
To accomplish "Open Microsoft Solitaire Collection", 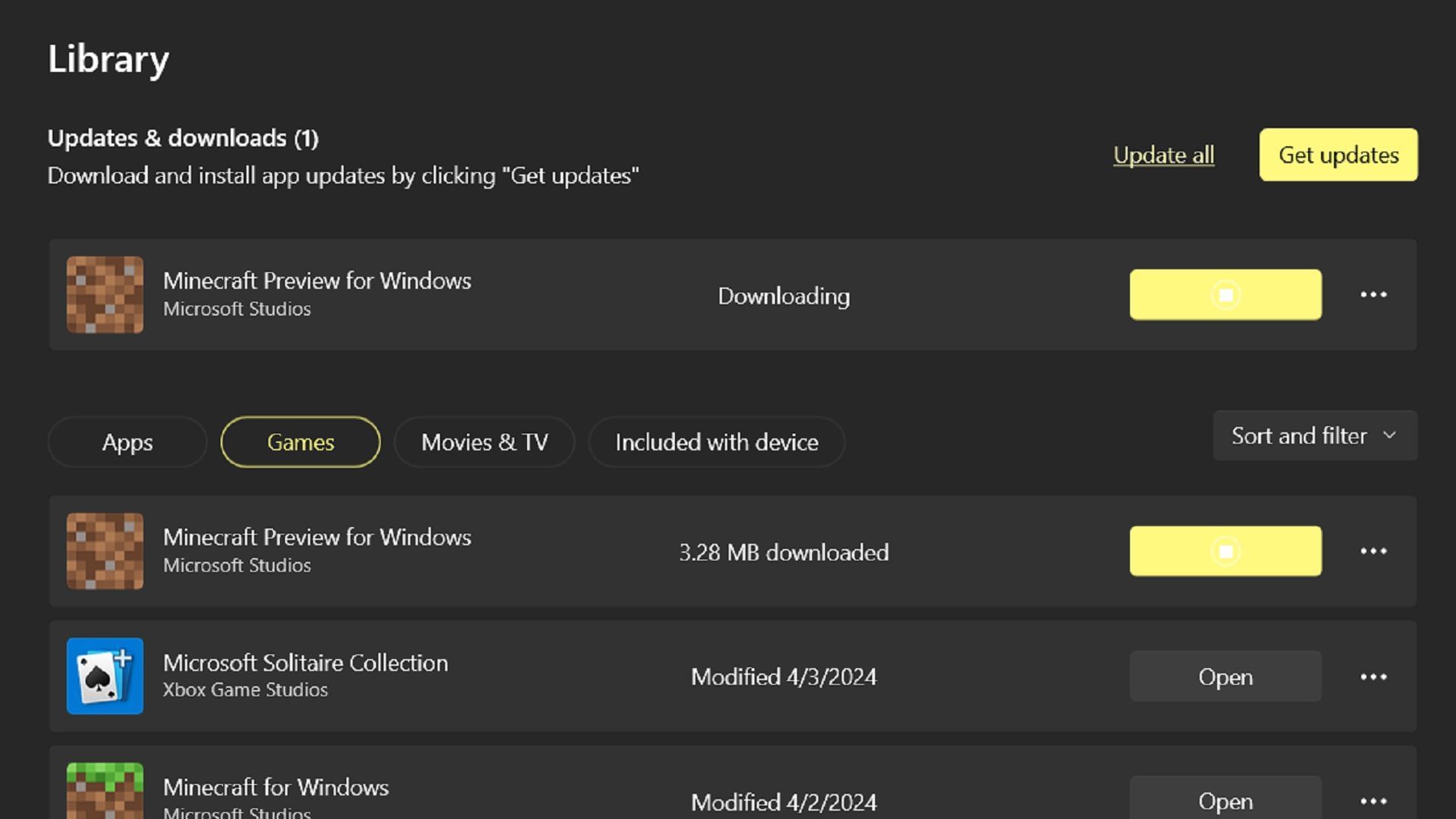I will click(1225, 677).
